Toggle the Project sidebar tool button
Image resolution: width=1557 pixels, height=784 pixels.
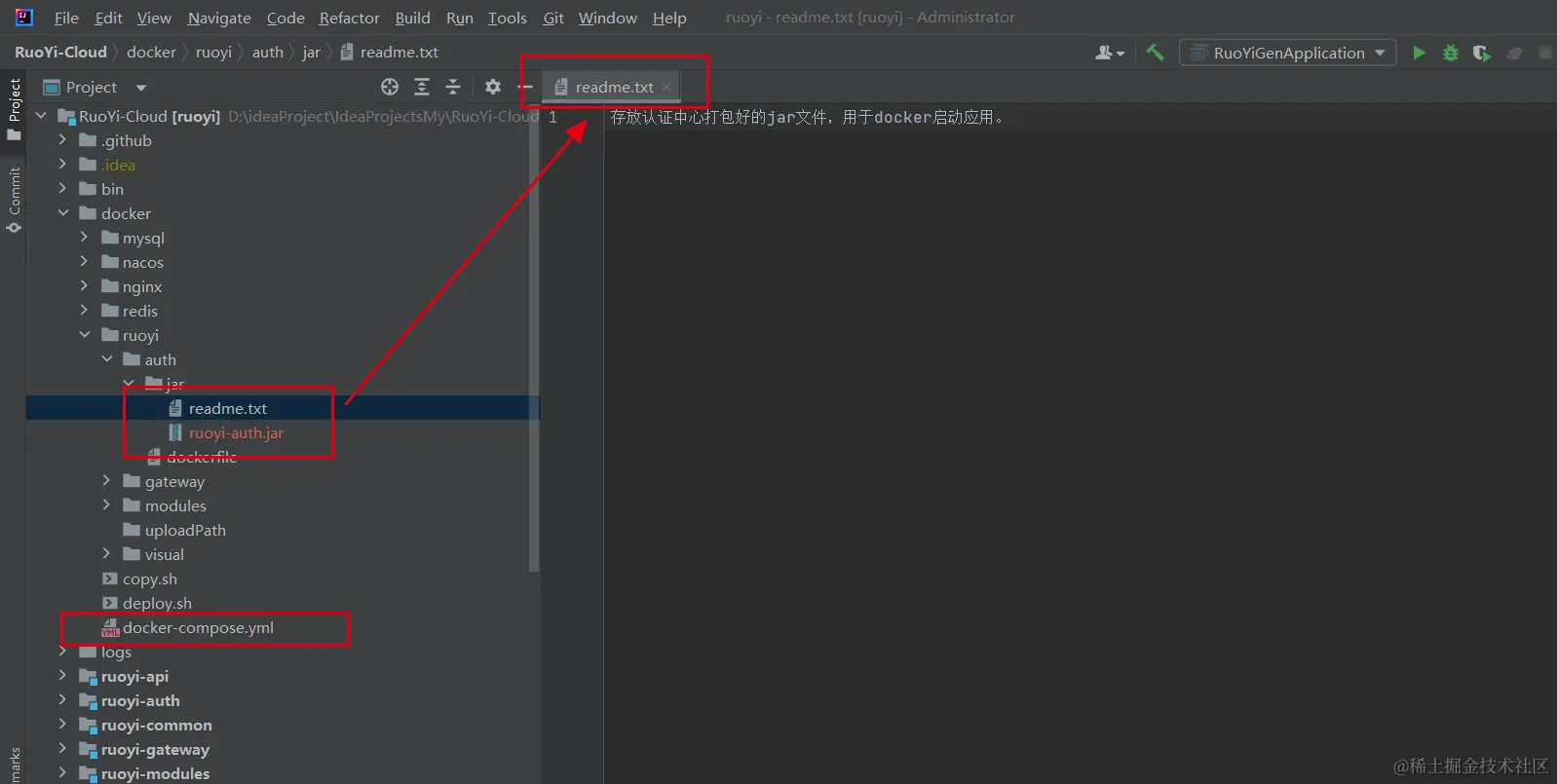[x=14, y=108]
